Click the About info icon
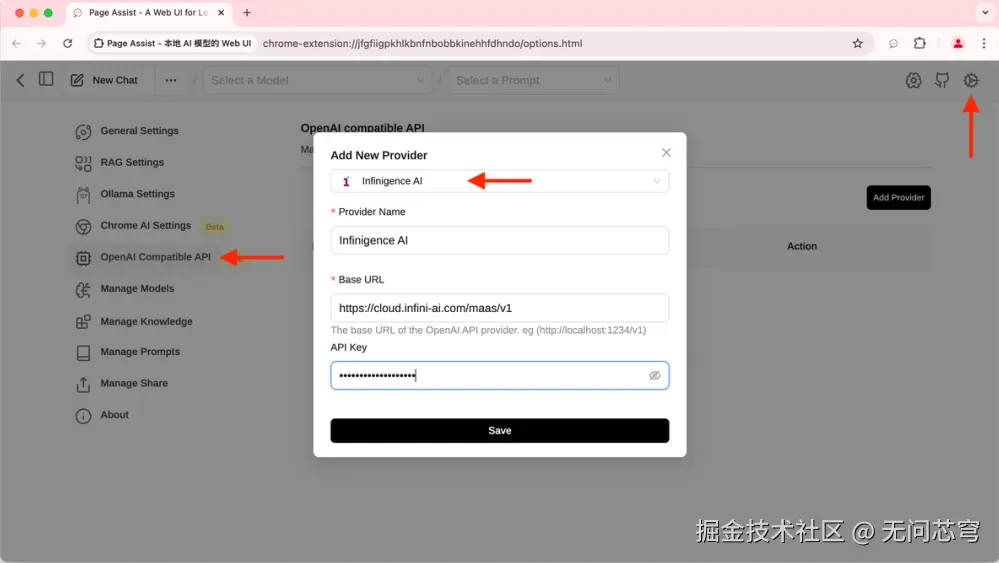The height and width of the screenshot is (563, 999). click(x=83, y=416)
